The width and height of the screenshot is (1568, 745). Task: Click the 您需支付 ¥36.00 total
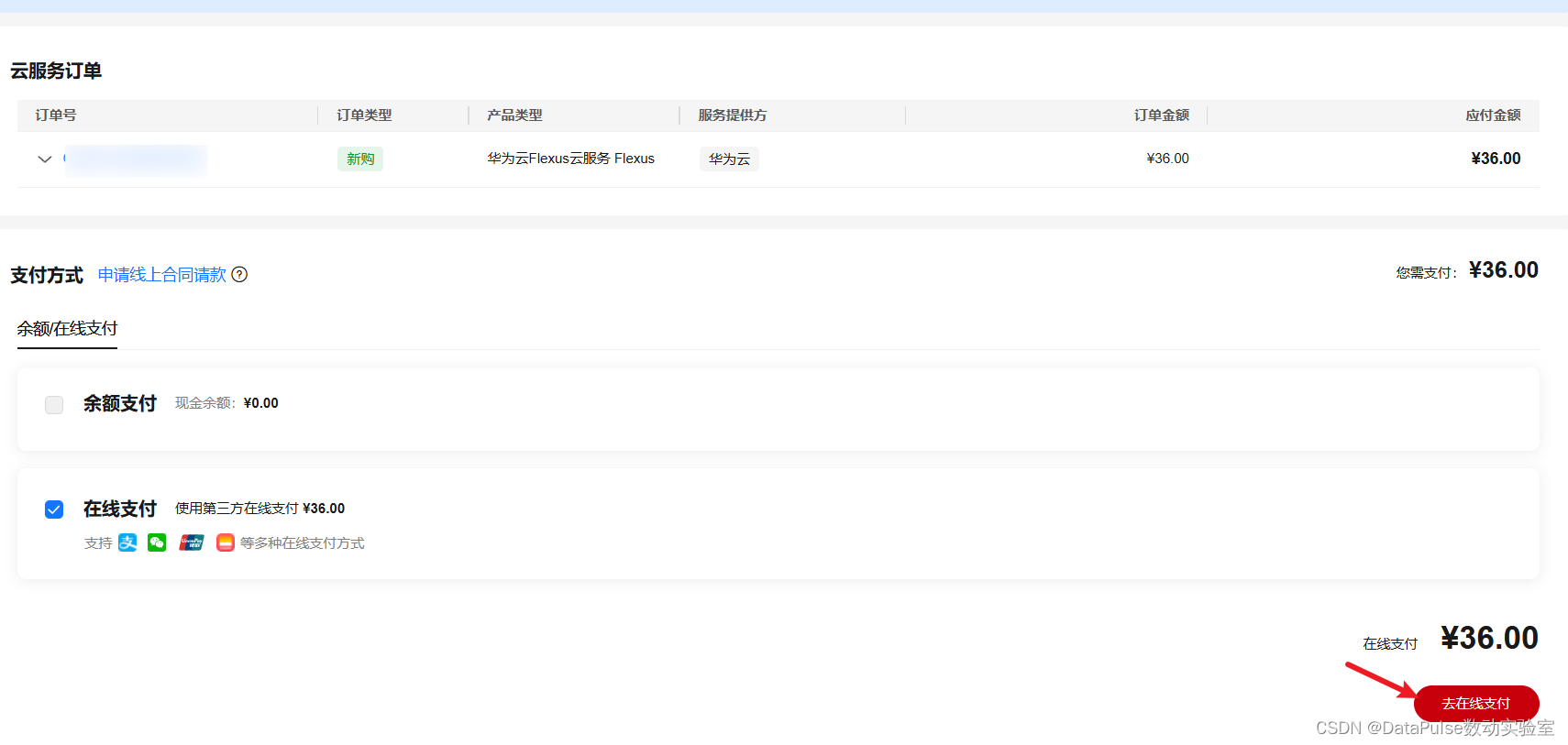[x=1467, y=270]
